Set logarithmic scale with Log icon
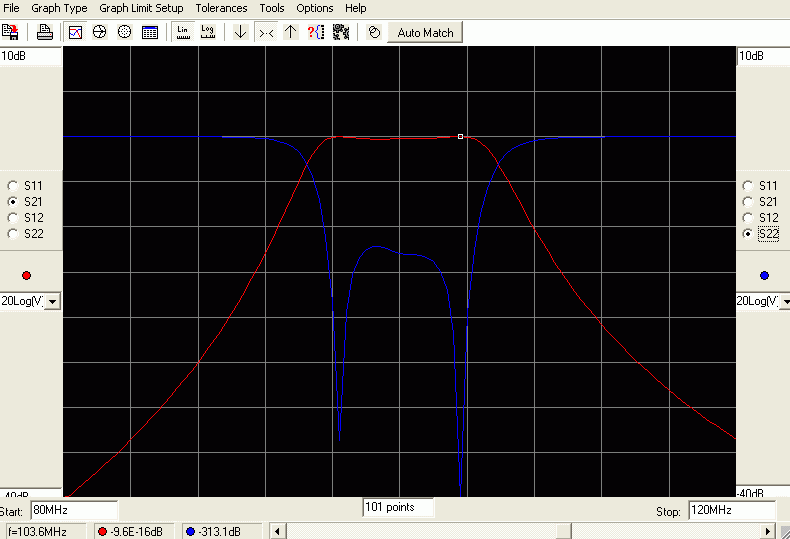 (208, 32)
